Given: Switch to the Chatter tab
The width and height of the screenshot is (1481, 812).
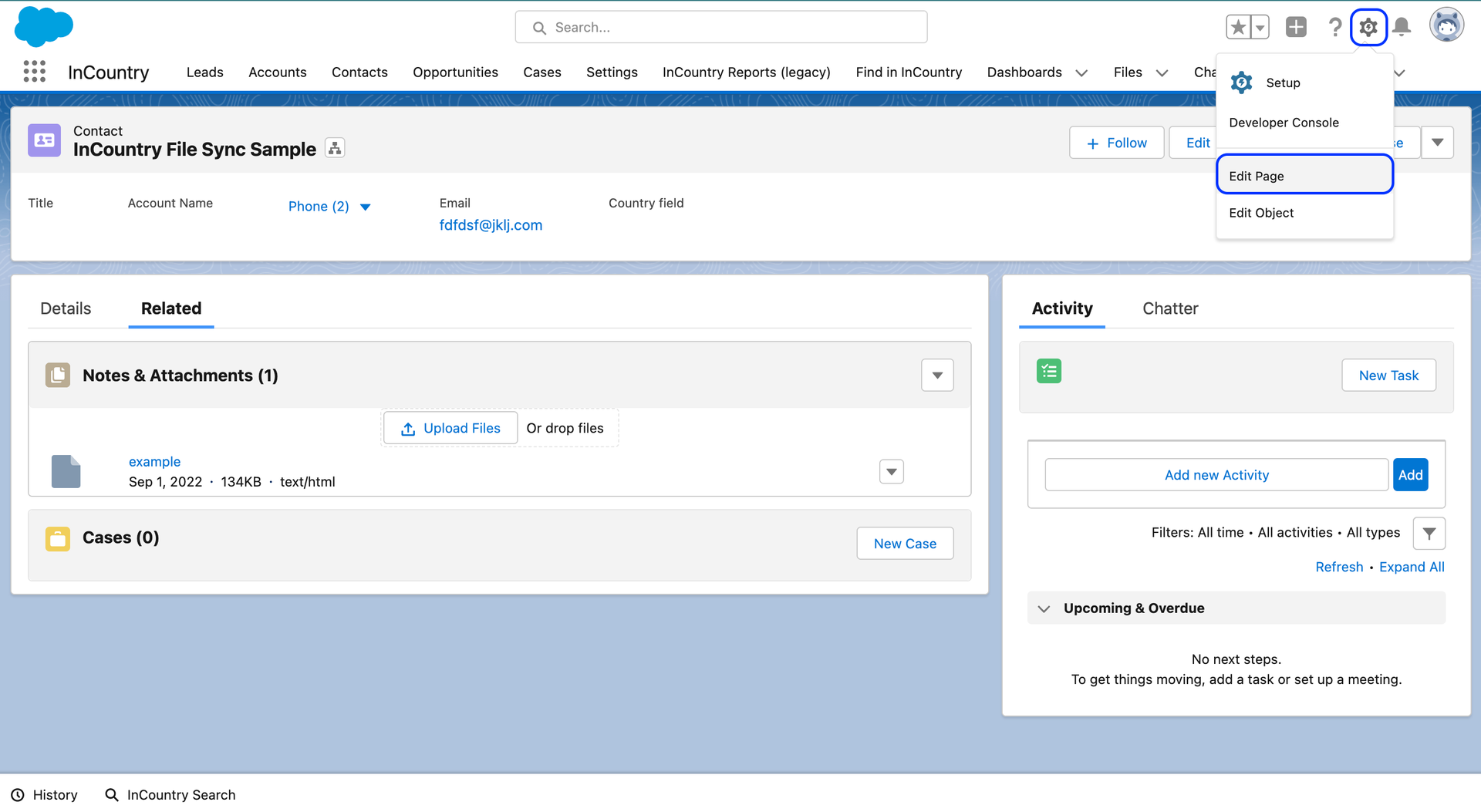Looking at the screenshot, I should click(x=1170, y=308).
